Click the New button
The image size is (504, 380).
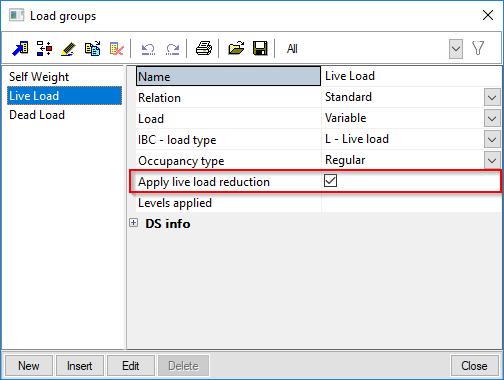[29, 366]
